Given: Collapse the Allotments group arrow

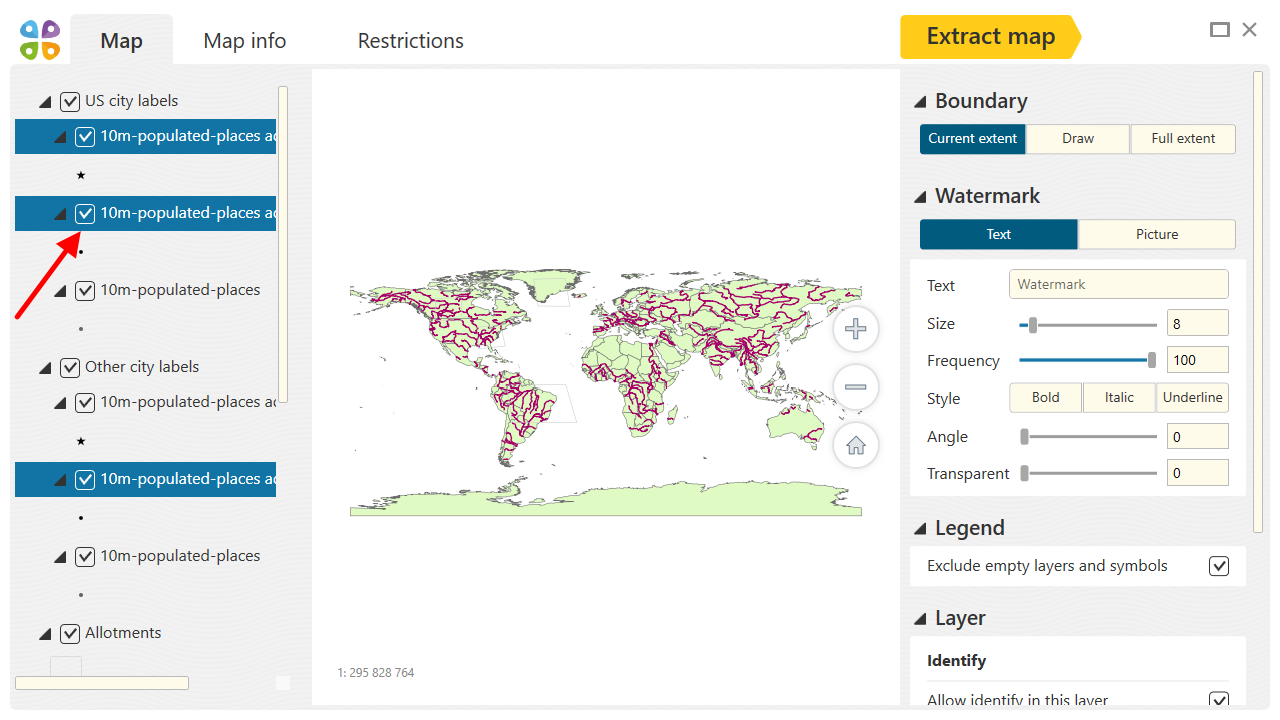Looking at the screenshot, I should pyautogui.click(x=45, y=634).
